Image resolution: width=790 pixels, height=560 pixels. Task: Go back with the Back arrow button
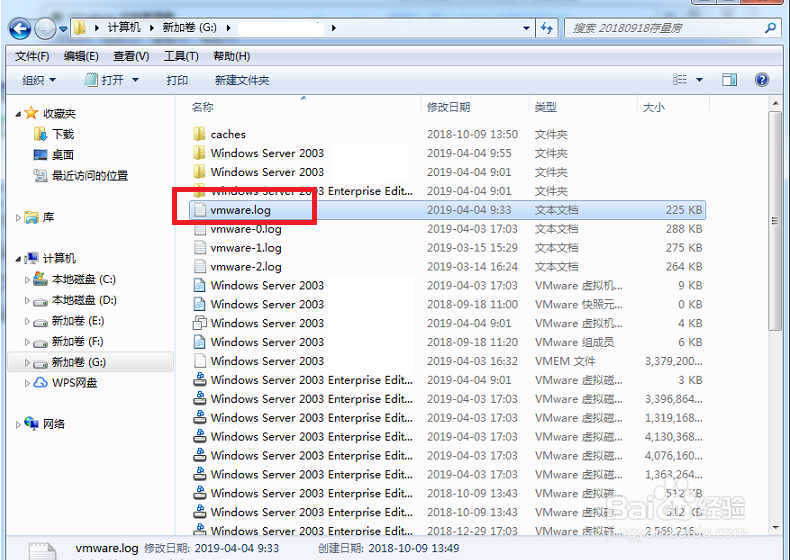click(20, 29)
